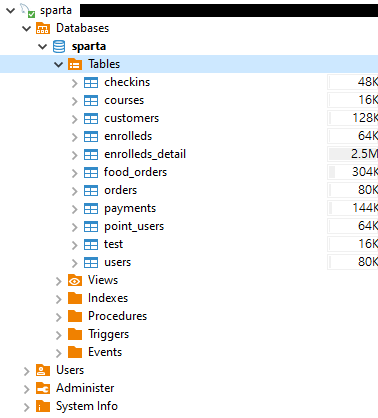Select the Administer label
This screenshot has width=378, height=418.
85,388
